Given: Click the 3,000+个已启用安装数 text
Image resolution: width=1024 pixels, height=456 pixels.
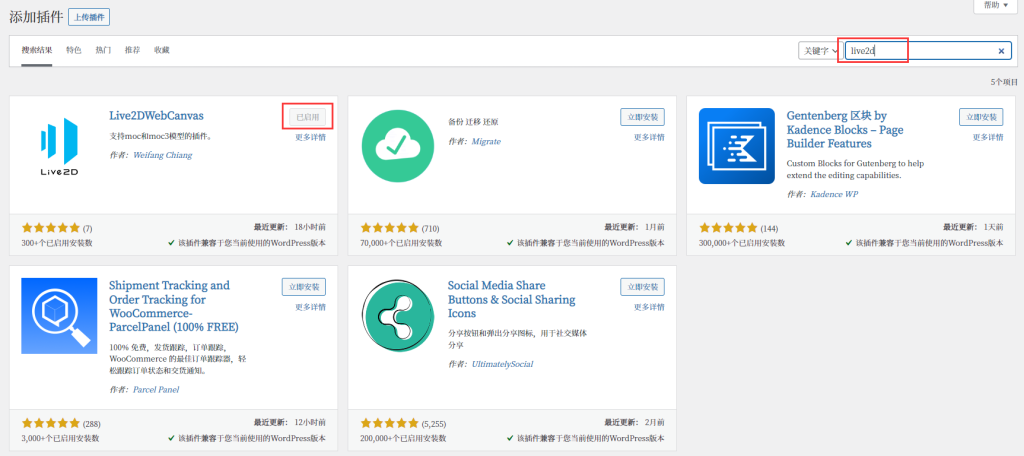Looking at the screenshot, I should pyautogui.click(x=60, y=438).
